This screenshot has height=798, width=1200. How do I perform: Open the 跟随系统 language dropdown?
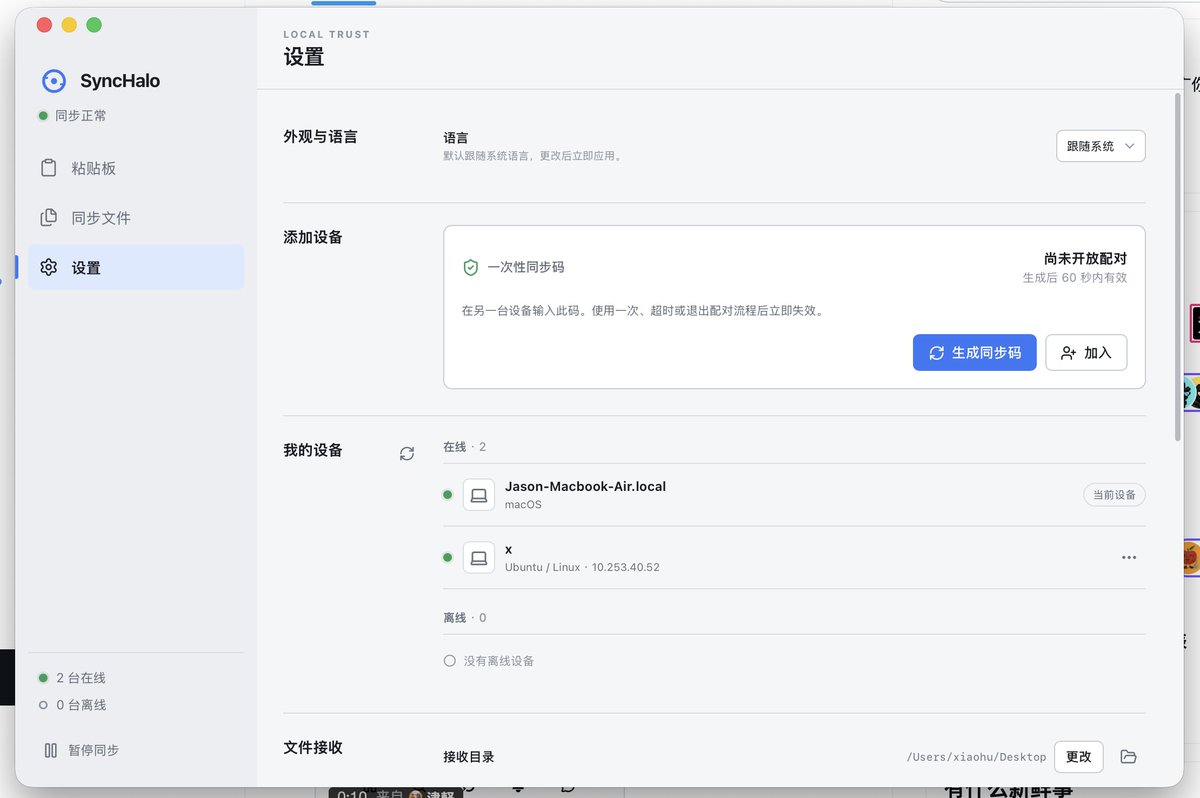(x=1101, y=146)
